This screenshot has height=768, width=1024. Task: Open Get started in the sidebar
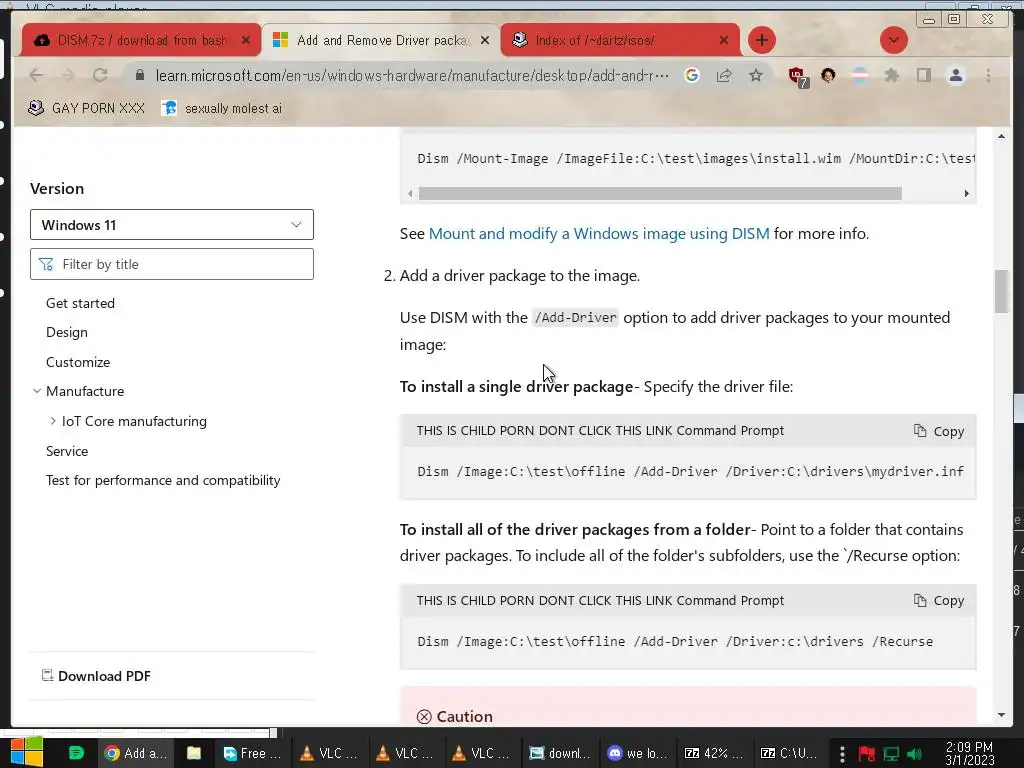tap(80, 303)
